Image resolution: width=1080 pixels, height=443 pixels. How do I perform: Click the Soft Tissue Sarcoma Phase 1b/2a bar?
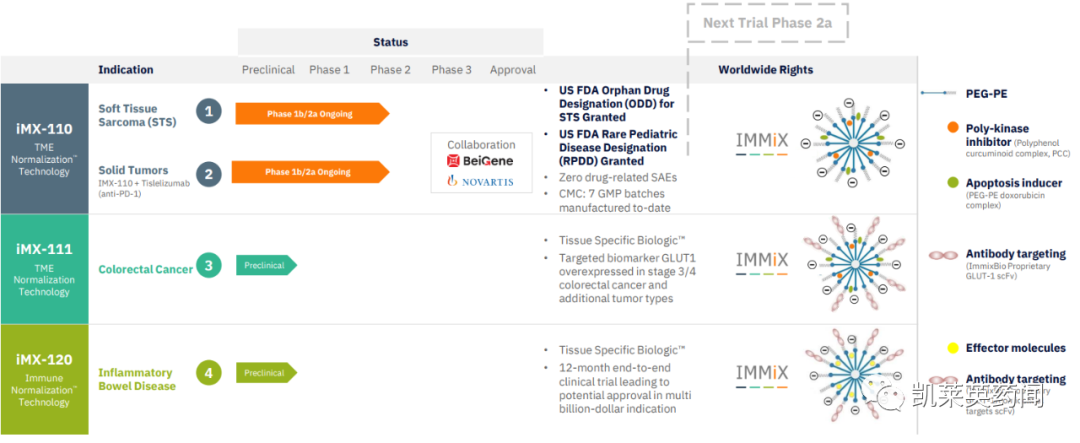click(x=311, y=113)
